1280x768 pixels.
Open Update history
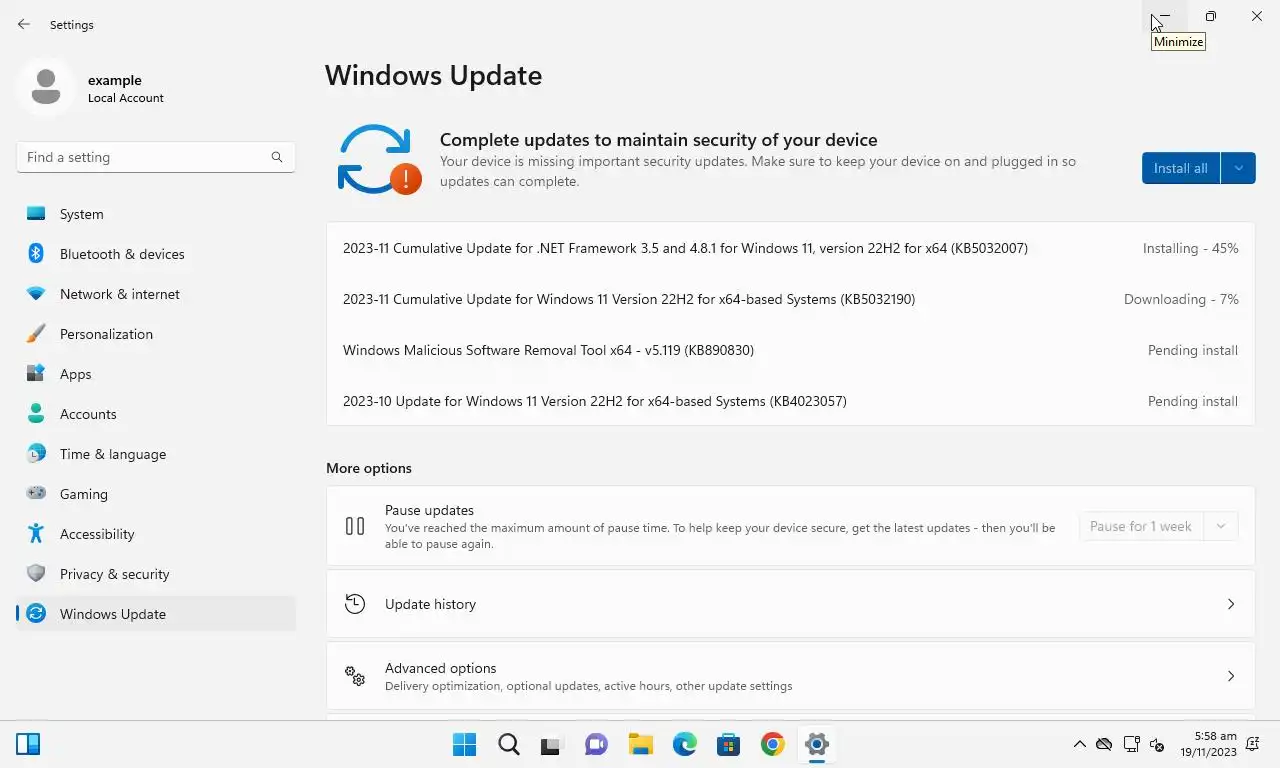(790, 604)
